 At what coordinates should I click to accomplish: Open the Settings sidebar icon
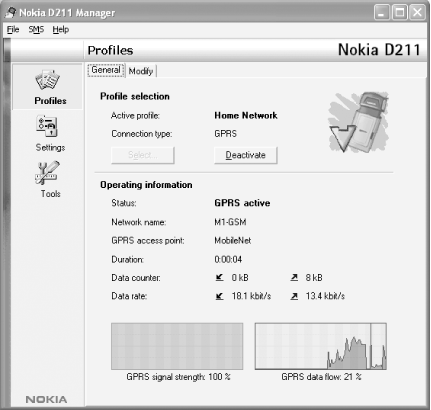(x=47, y=126)
